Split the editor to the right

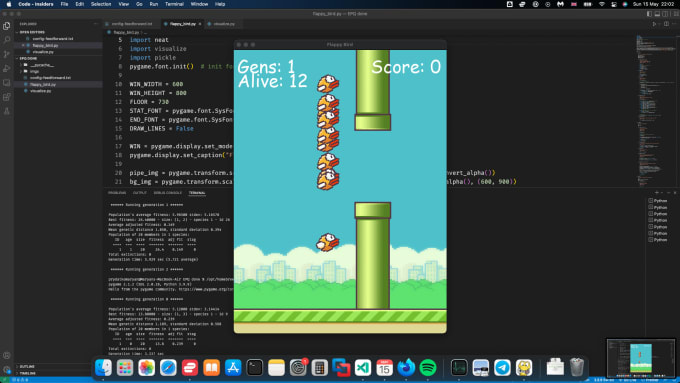click(667, 24)
